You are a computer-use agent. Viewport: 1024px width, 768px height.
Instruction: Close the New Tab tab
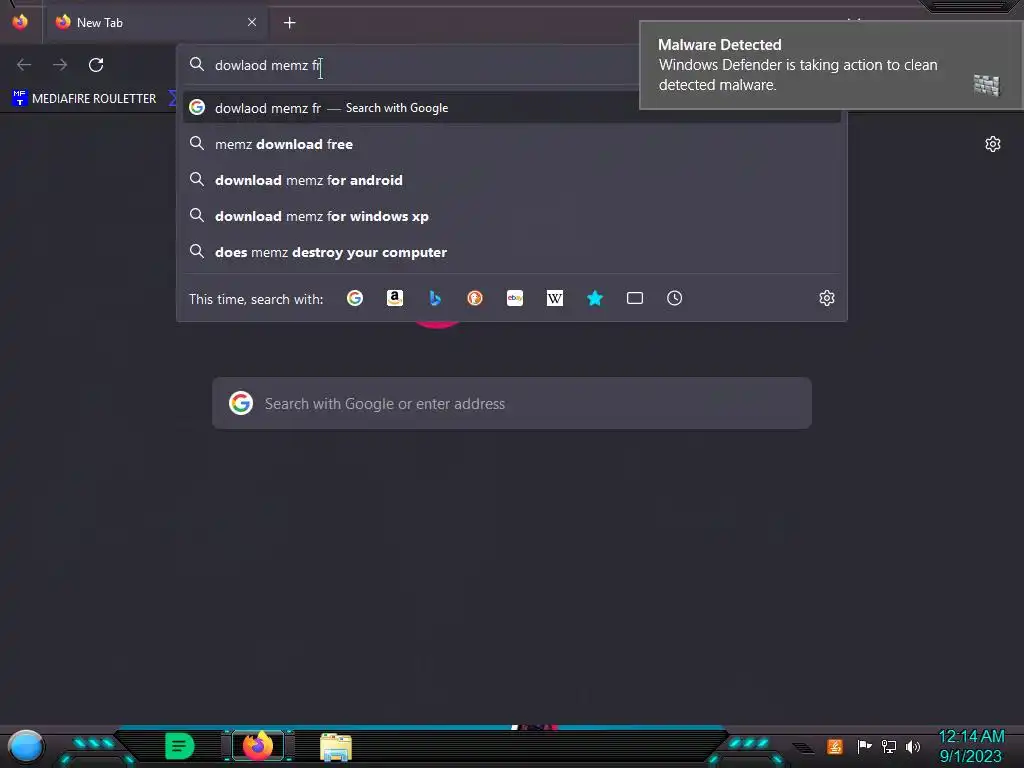point(252,22)
